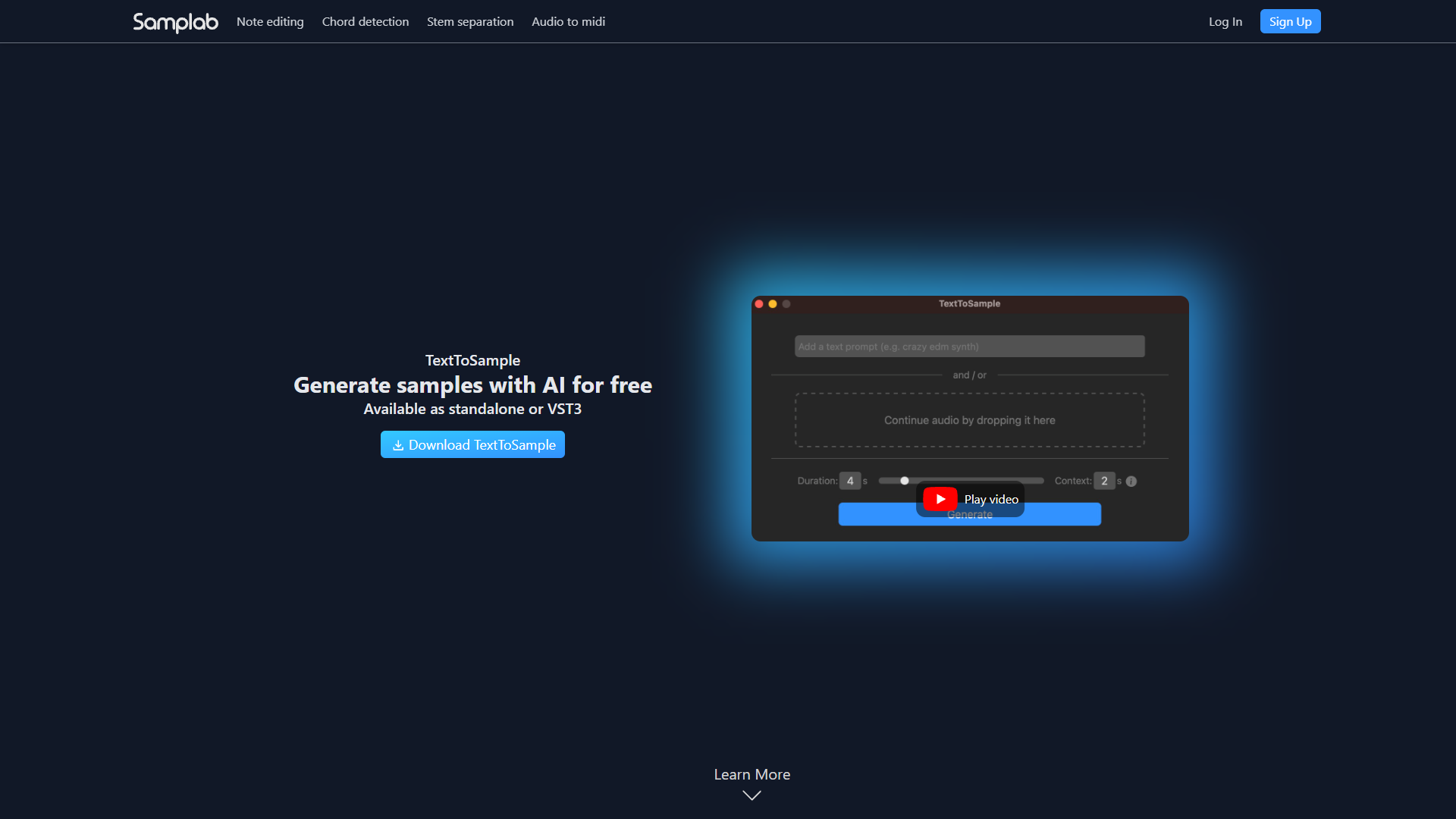Open the Chord detection page
This screenshot has height=819, width=1456.
coord(366,22)
